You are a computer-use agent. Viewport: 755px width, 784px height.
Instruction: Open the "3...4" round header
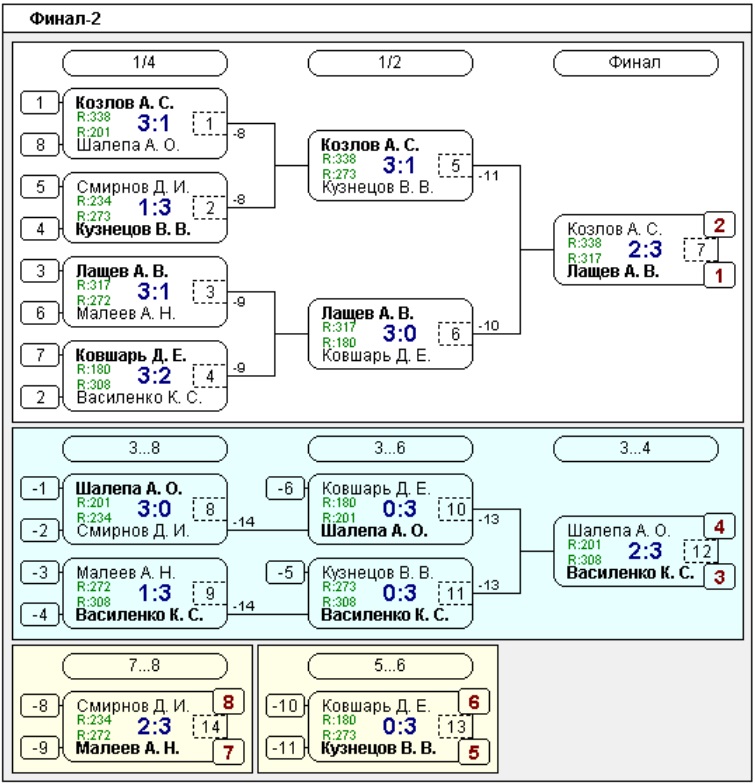[636, 448]
